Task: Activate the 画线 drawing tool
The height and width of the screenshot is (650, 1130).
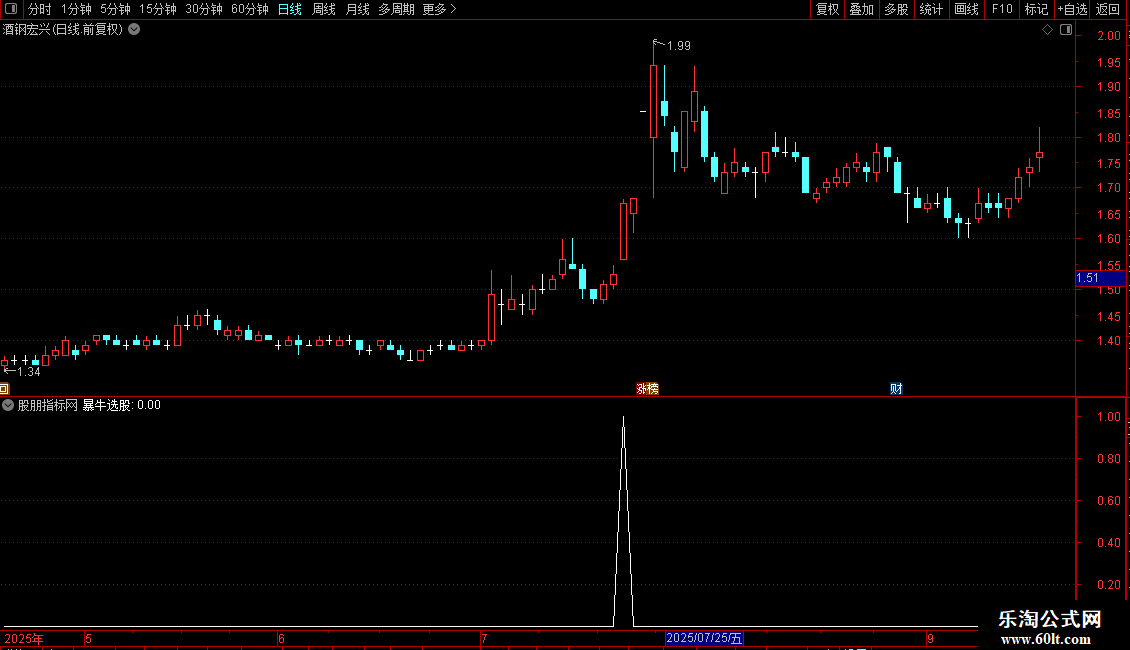Action: (x=966, y=9)
